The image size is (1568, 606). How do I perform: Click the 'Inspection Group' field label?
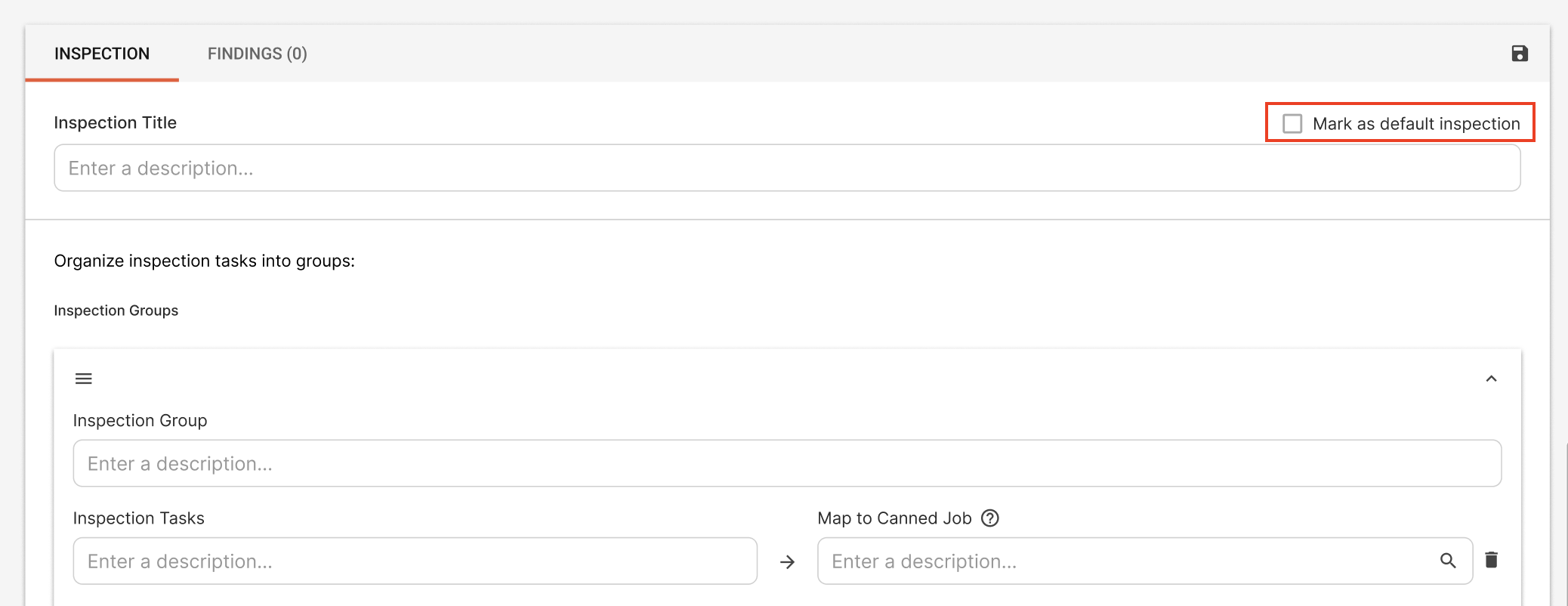[140, 420]
